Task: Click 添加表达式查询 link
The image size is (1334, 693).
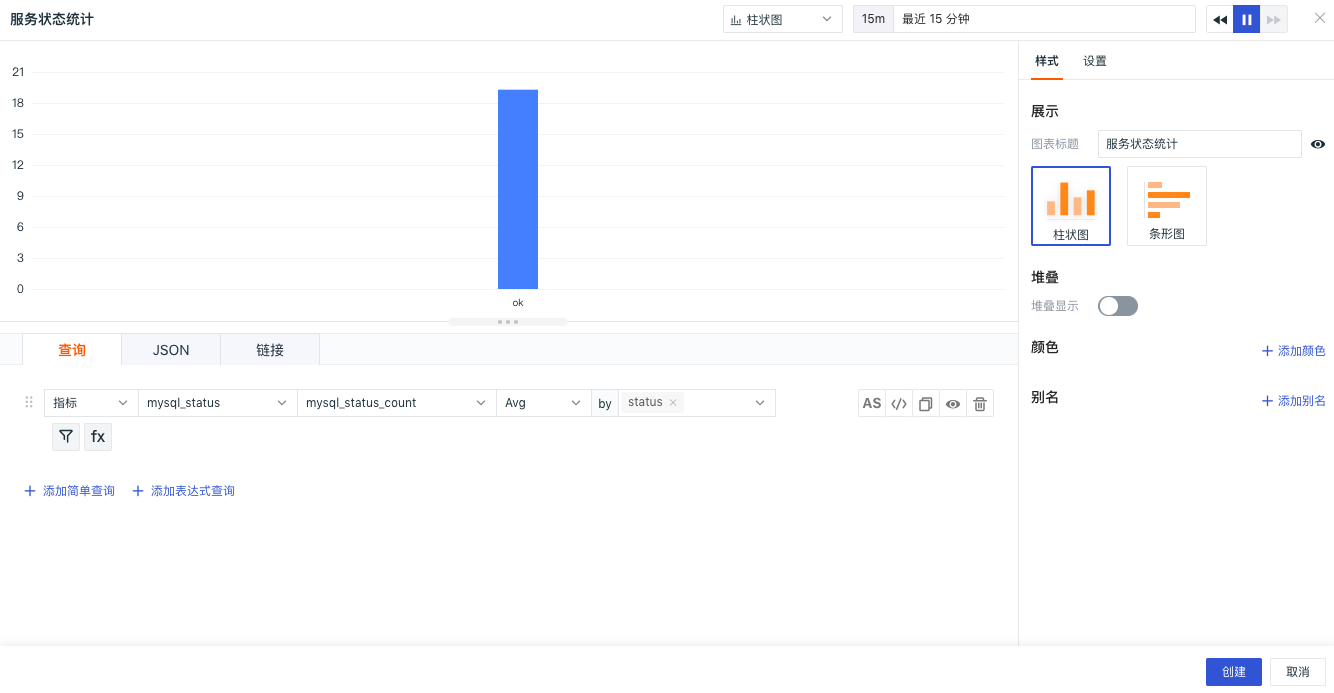Action: click(x=184, y=491)
